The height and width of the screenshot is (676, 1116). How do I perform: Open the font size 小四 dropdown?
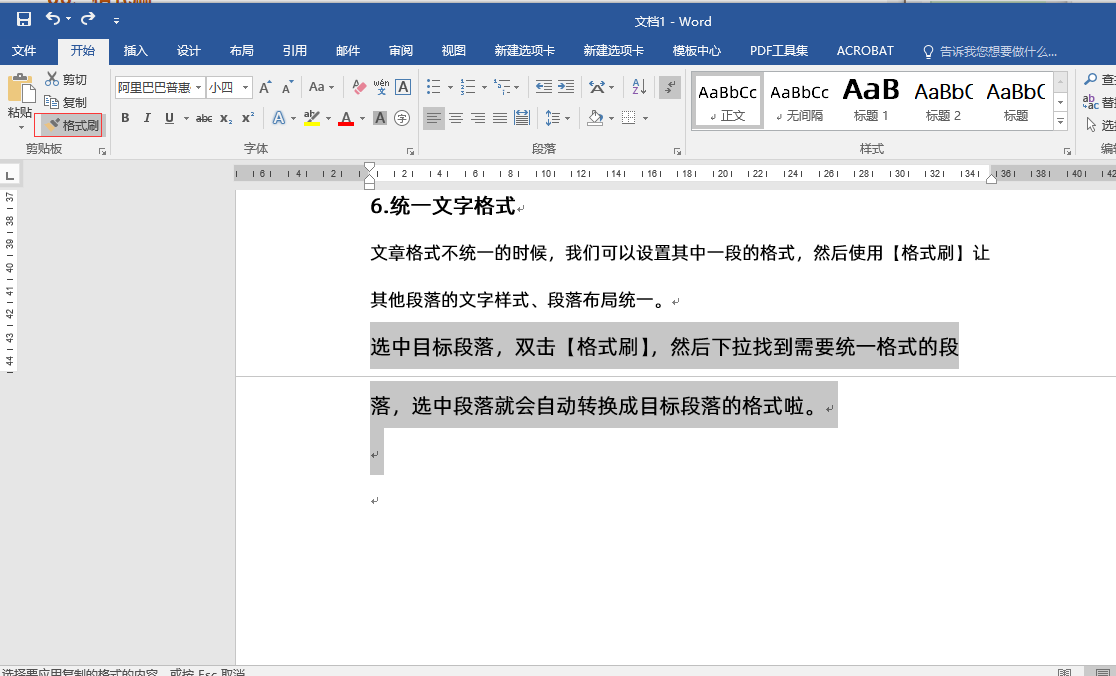pyautogui.click(x=246, y=88)
